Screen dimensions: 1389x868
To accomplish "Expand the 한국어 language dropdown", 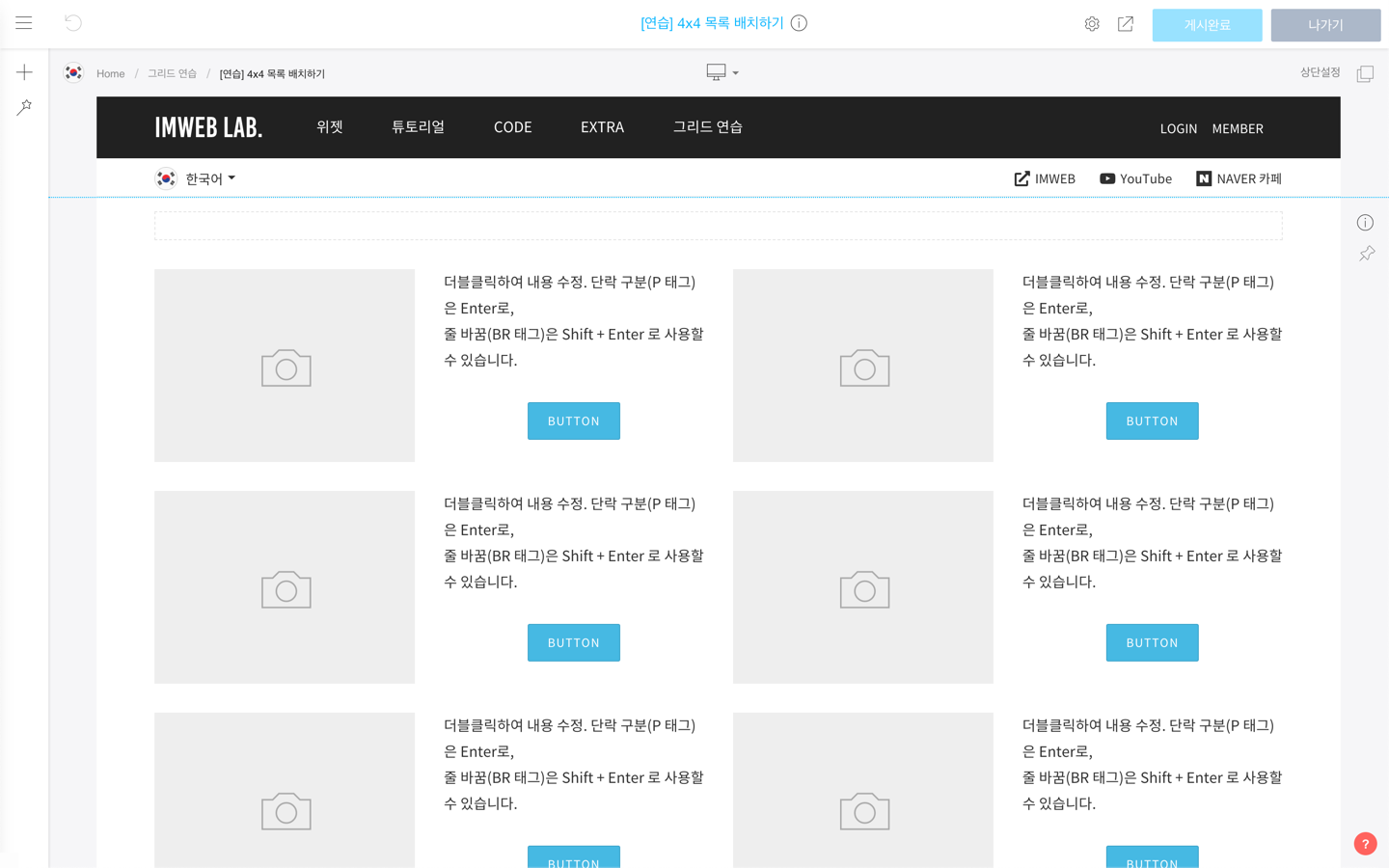I will (210, 178).
